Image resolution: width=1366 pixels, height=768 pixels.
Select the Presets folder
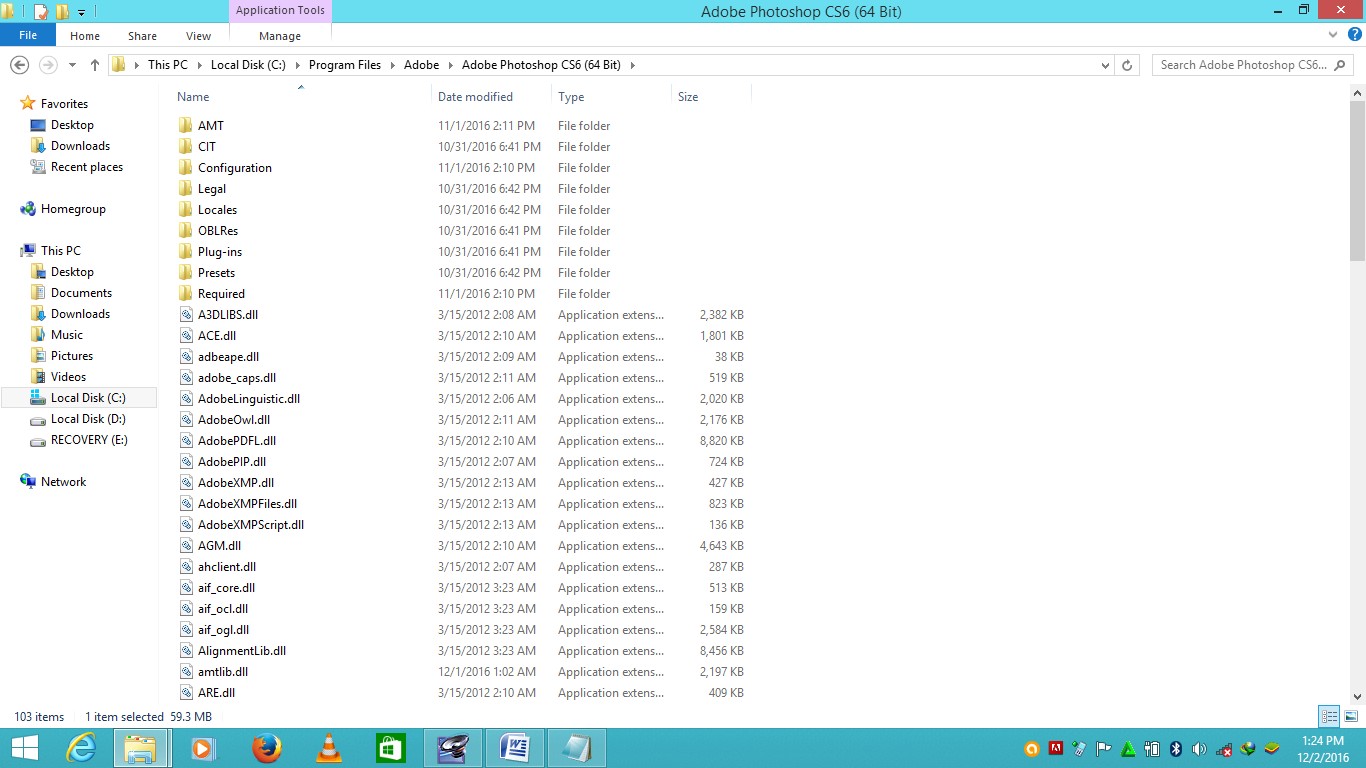(x=217, y=273)
